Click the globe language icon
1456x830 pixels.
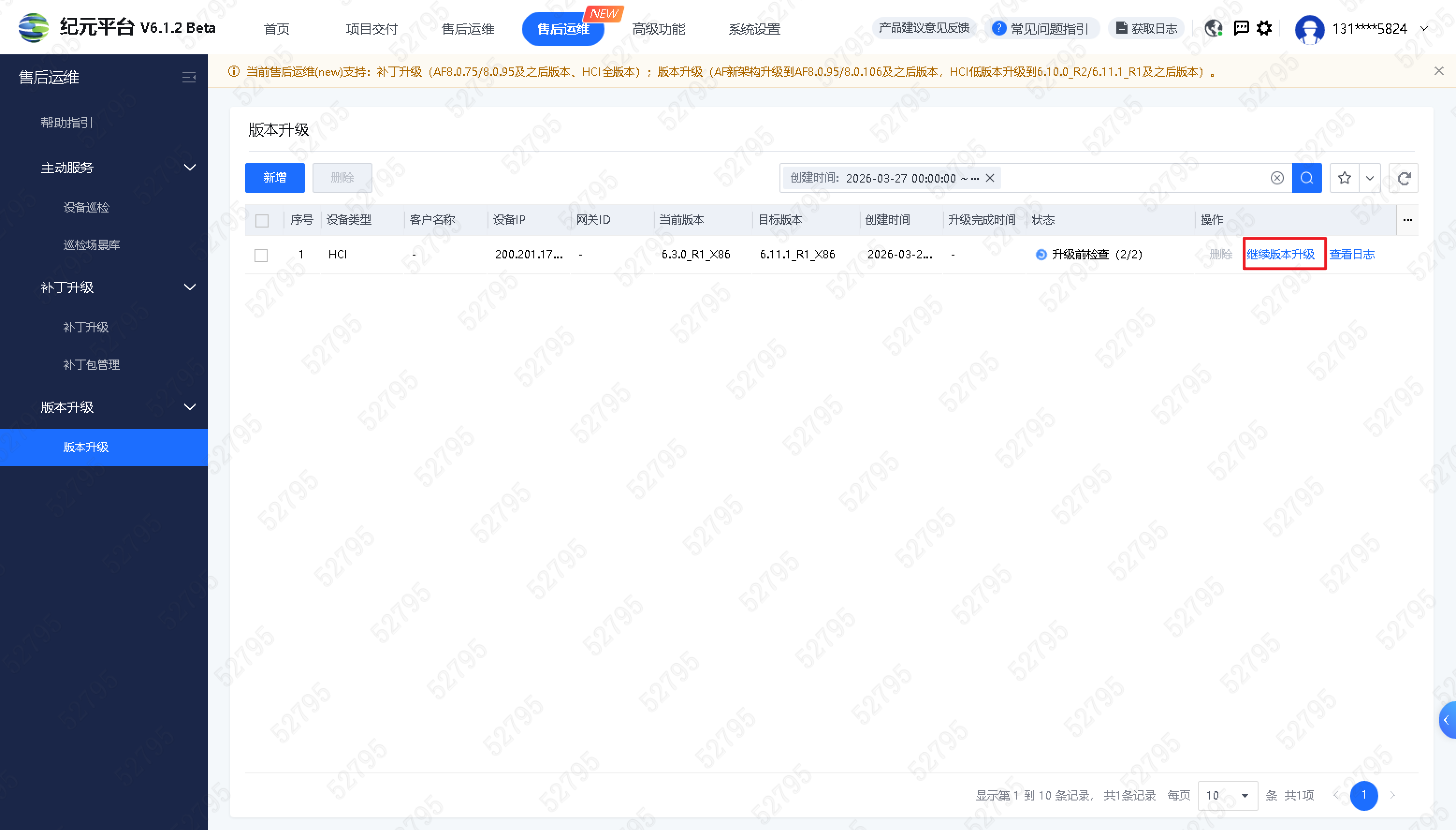tap(1213, 28)
